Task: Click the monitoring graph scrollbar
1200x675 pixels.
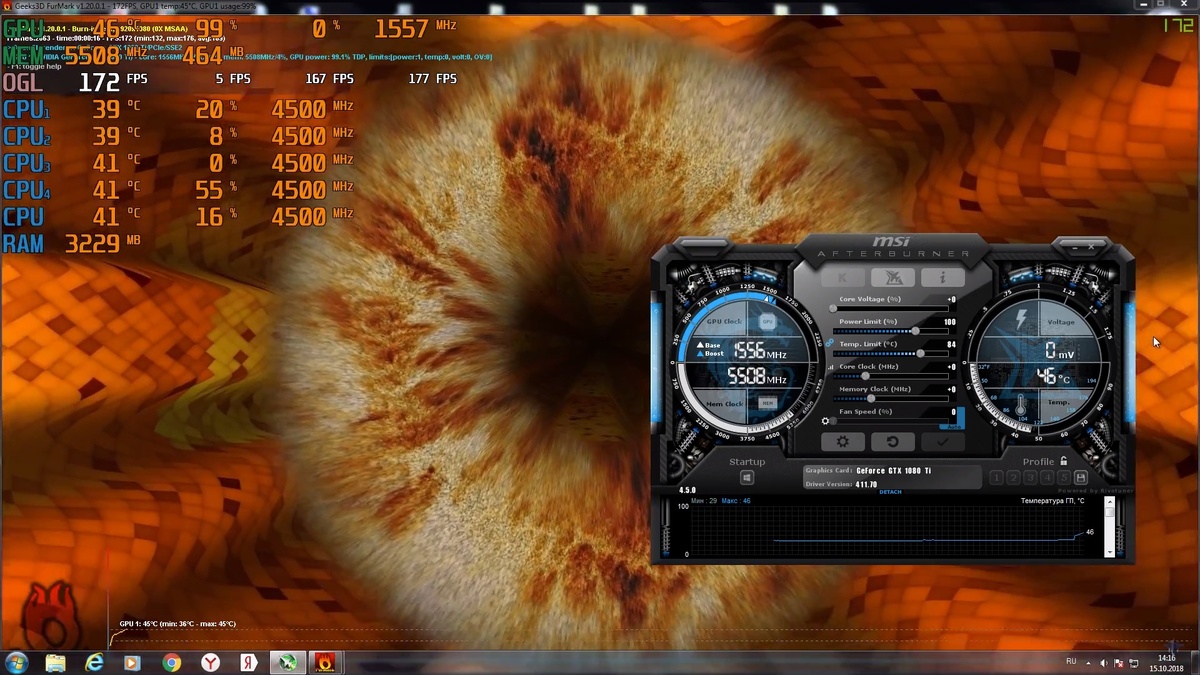Action: click(x=1109, y=526)
